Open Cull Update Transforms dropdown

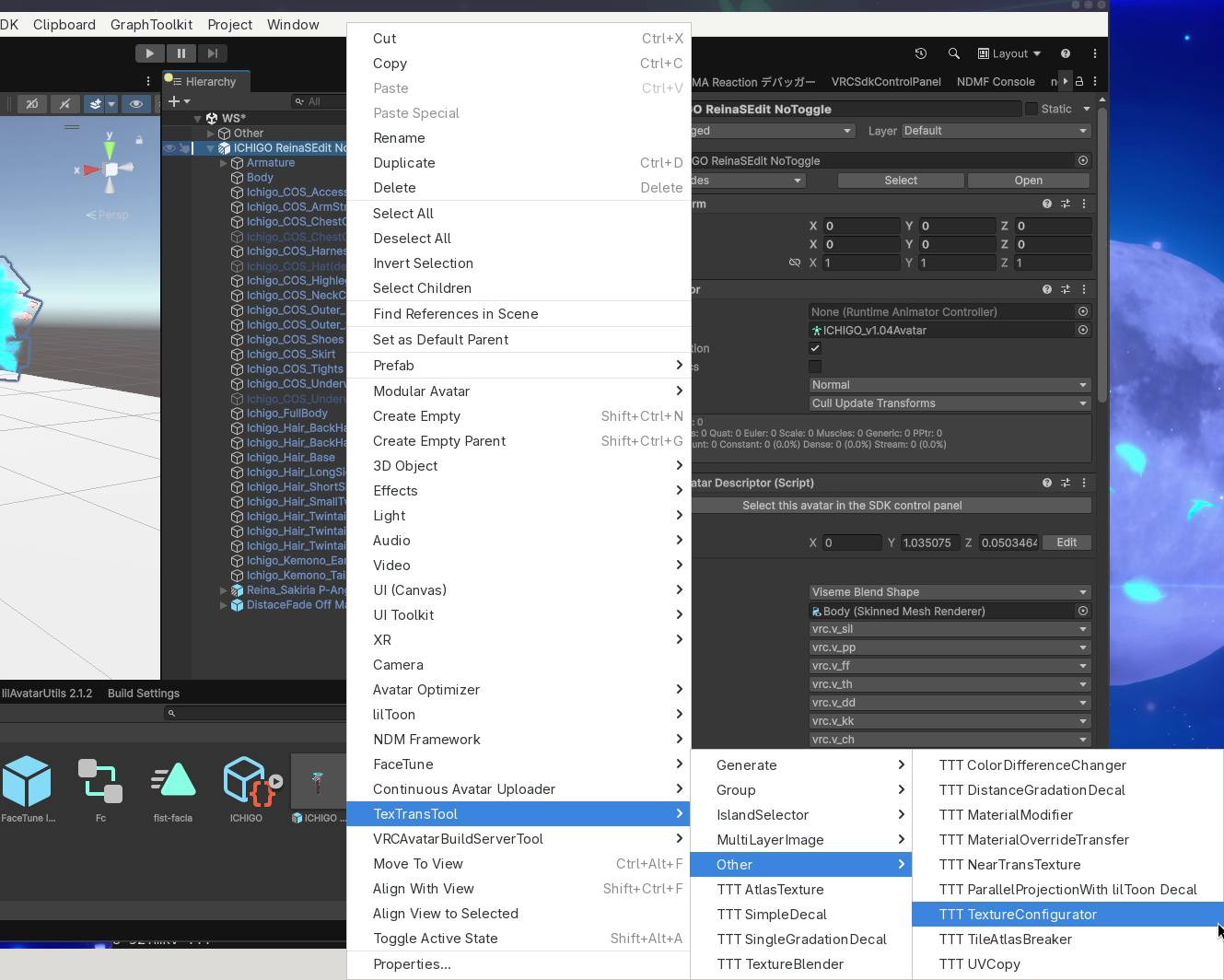(x=950, y=403)
